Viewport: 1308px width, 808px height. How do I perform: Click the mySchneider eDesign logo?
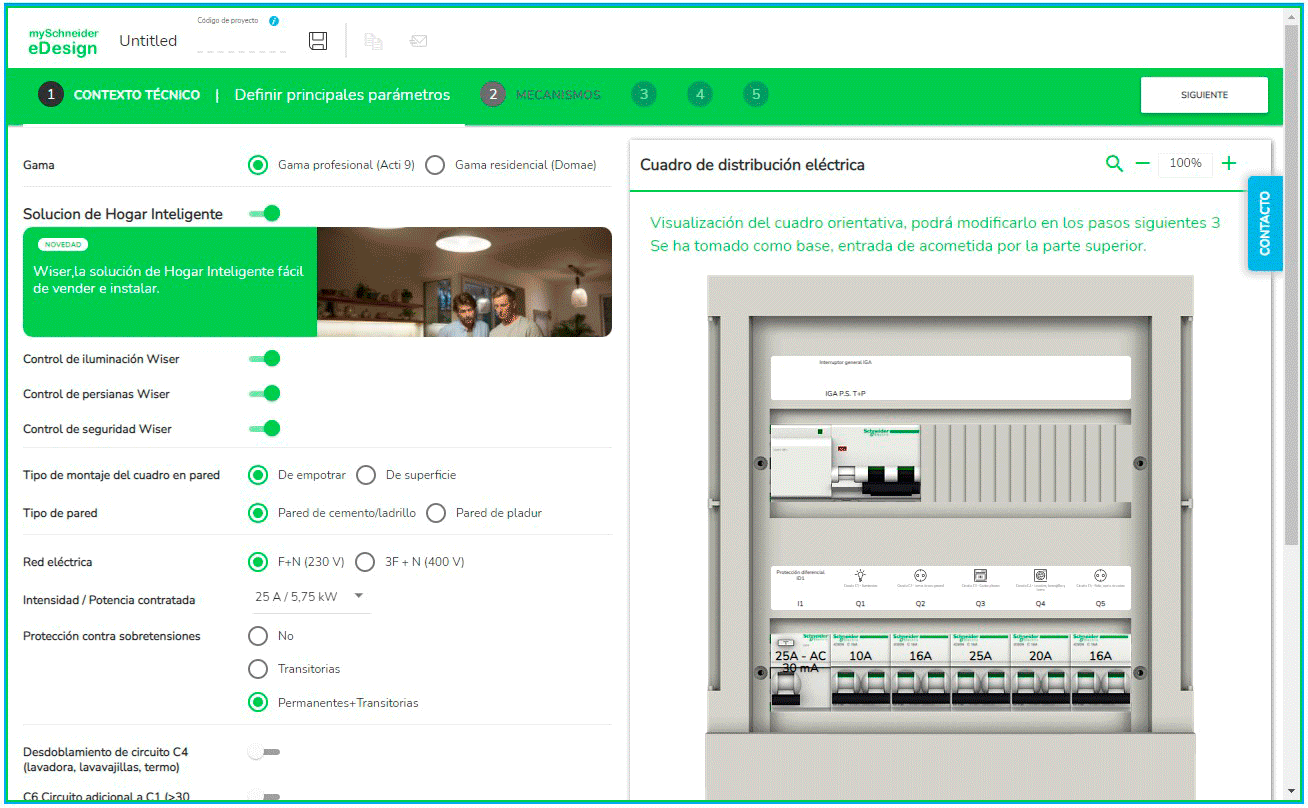63,41
